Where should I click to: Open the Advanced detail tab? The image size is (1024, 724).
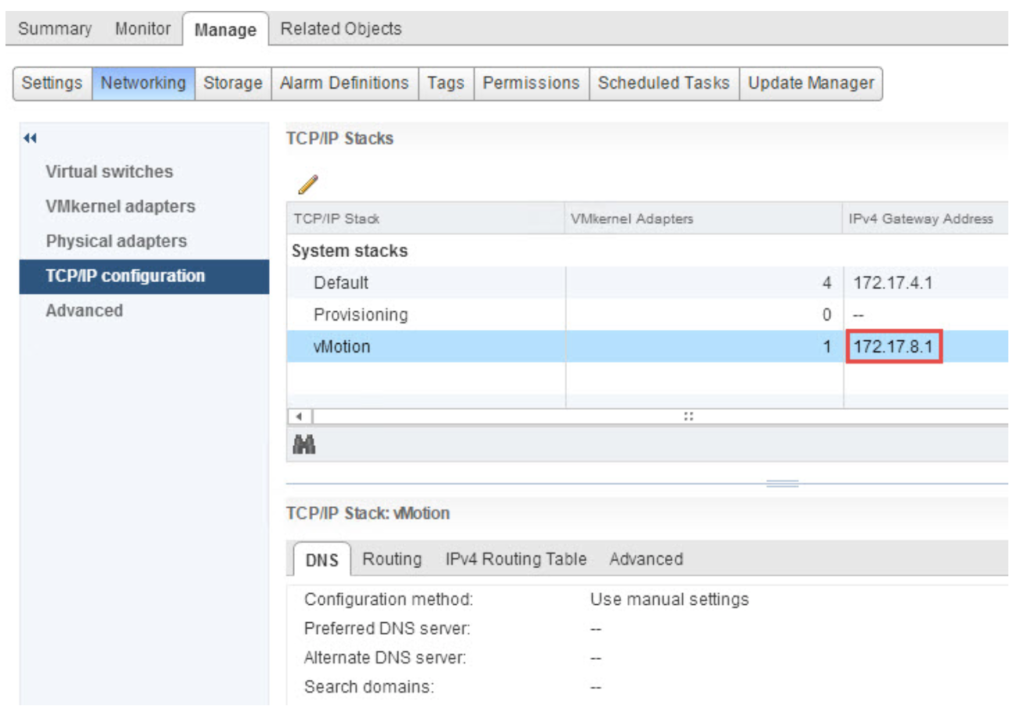(646, 559)
